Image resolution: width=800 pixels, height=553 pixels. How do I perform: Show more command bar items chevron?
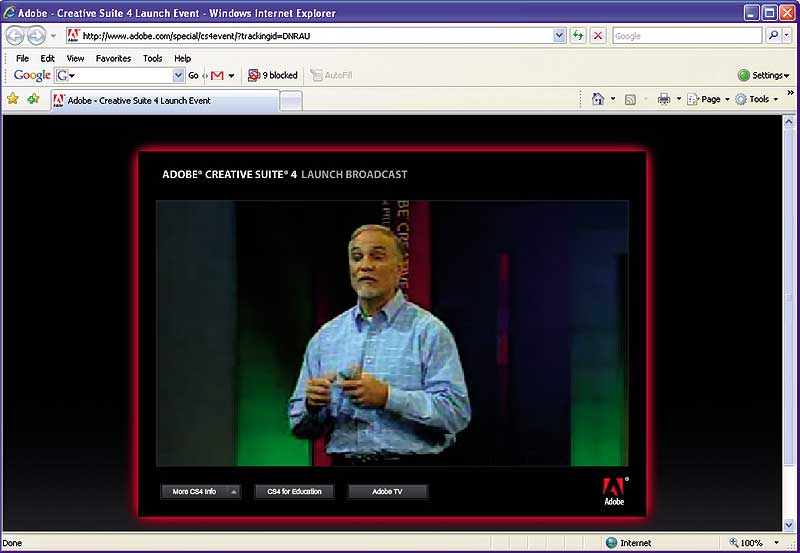pos(790,93)
